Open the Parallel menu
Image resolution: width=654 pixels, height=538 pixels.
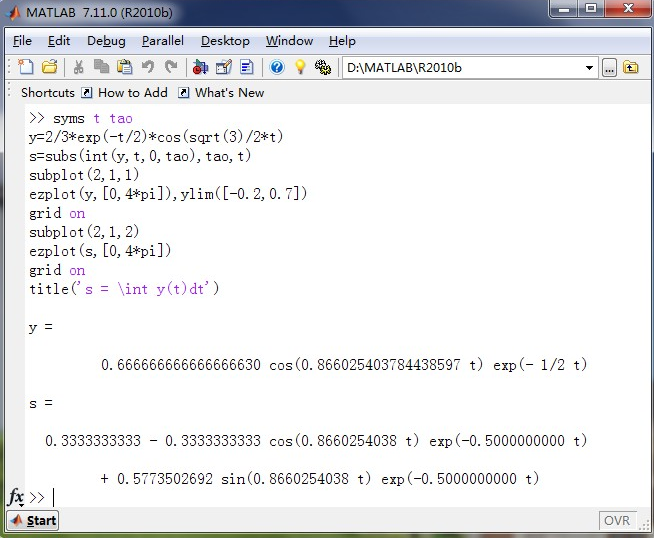[x=163, y=41]
